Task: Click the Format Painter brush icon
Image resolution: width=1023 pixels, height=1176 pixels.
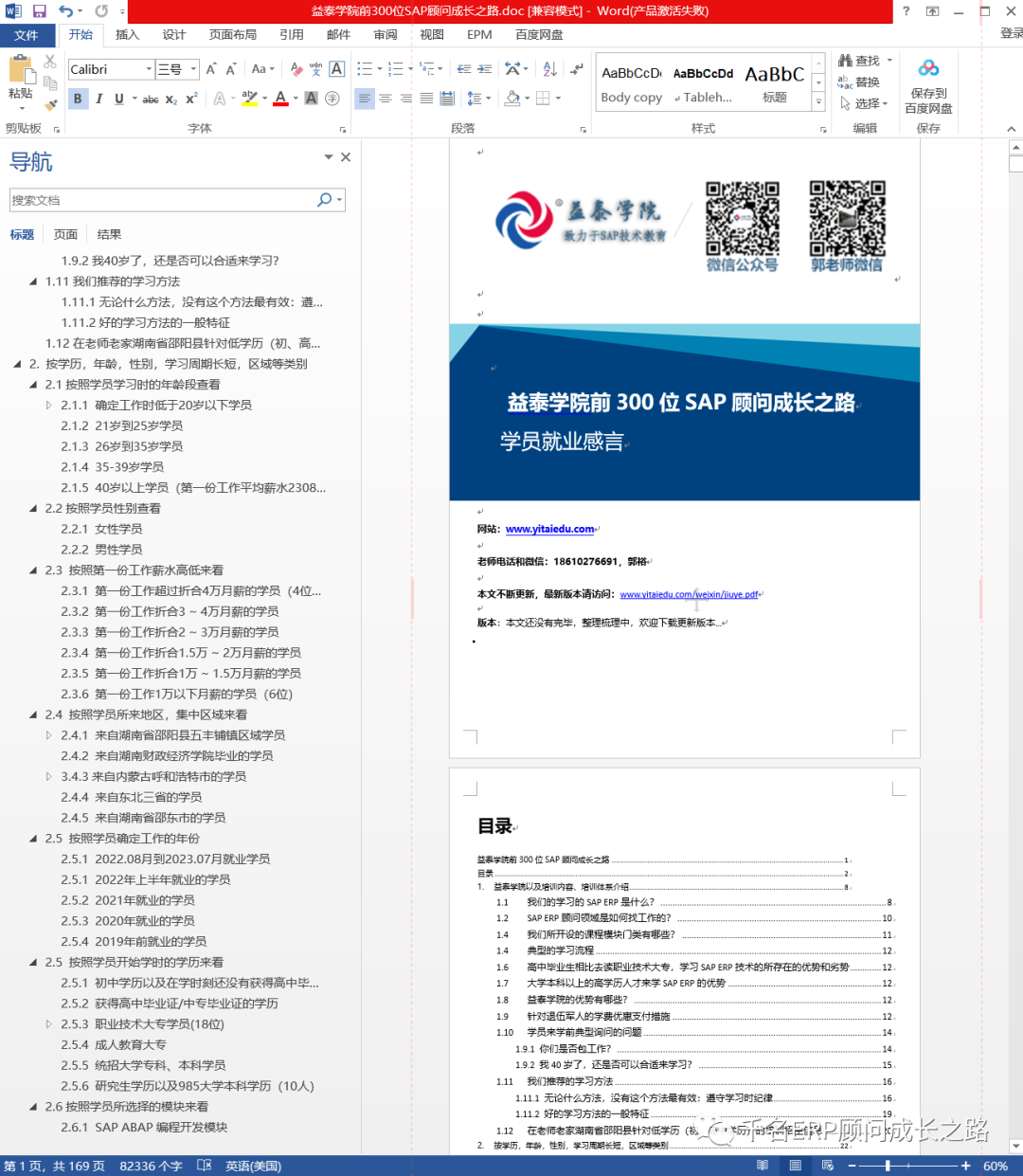Action: [50, 105]
